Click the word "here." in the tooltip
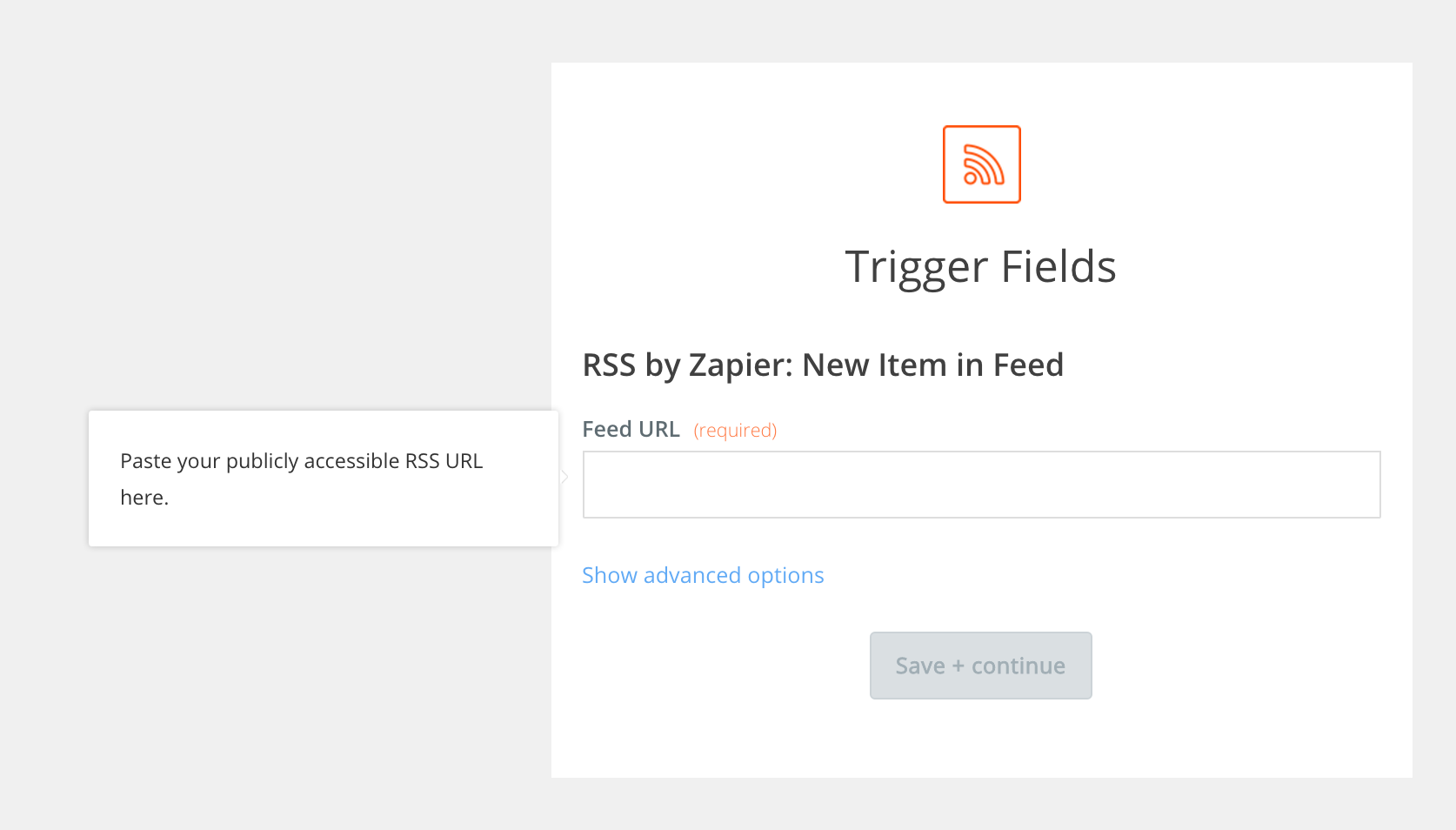 coord(144,498)
